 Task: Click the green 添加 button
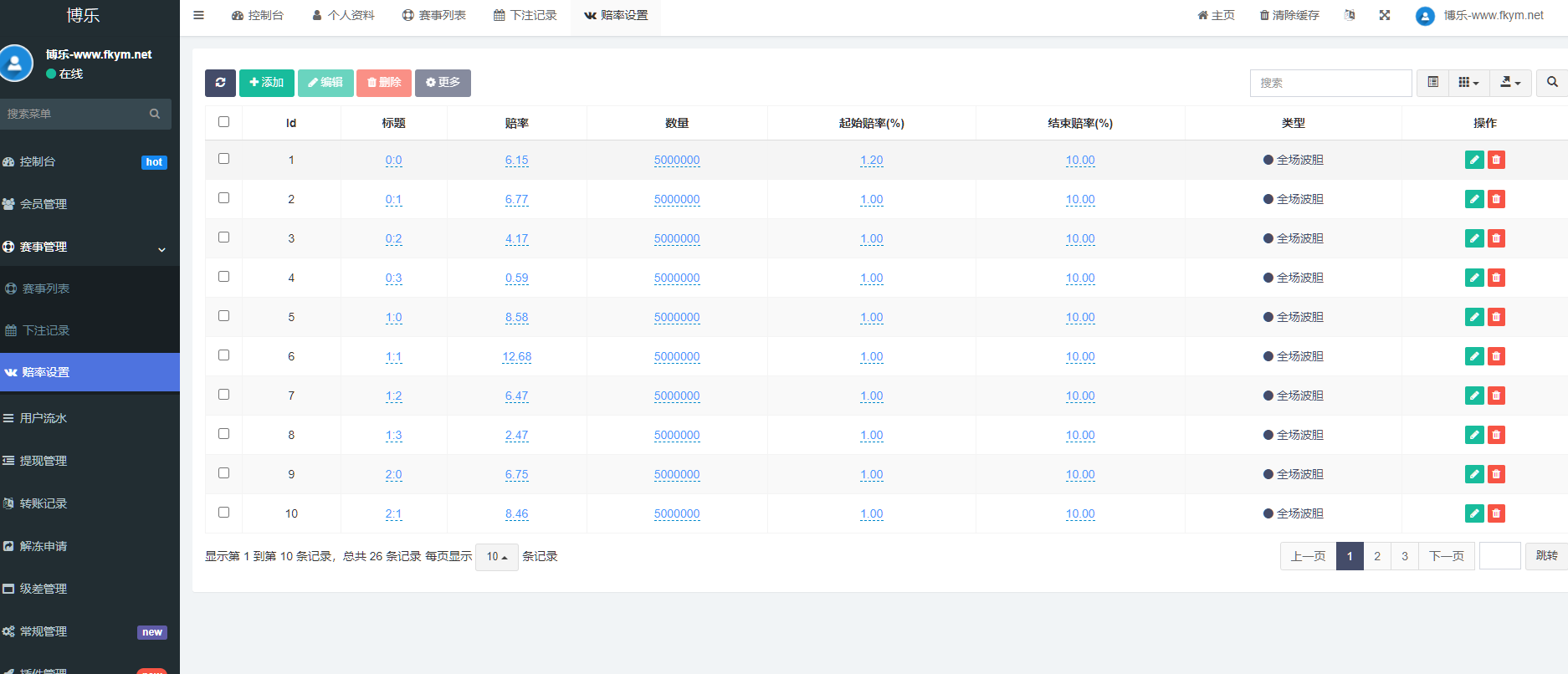[266, 83]
